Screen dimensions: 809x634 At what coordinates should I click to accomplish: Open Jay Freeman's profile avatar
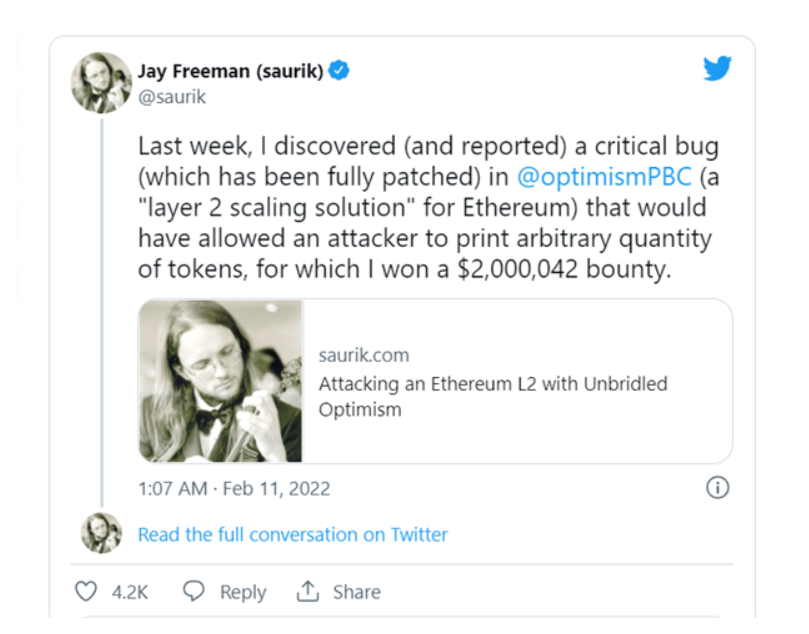click(101, 82)
